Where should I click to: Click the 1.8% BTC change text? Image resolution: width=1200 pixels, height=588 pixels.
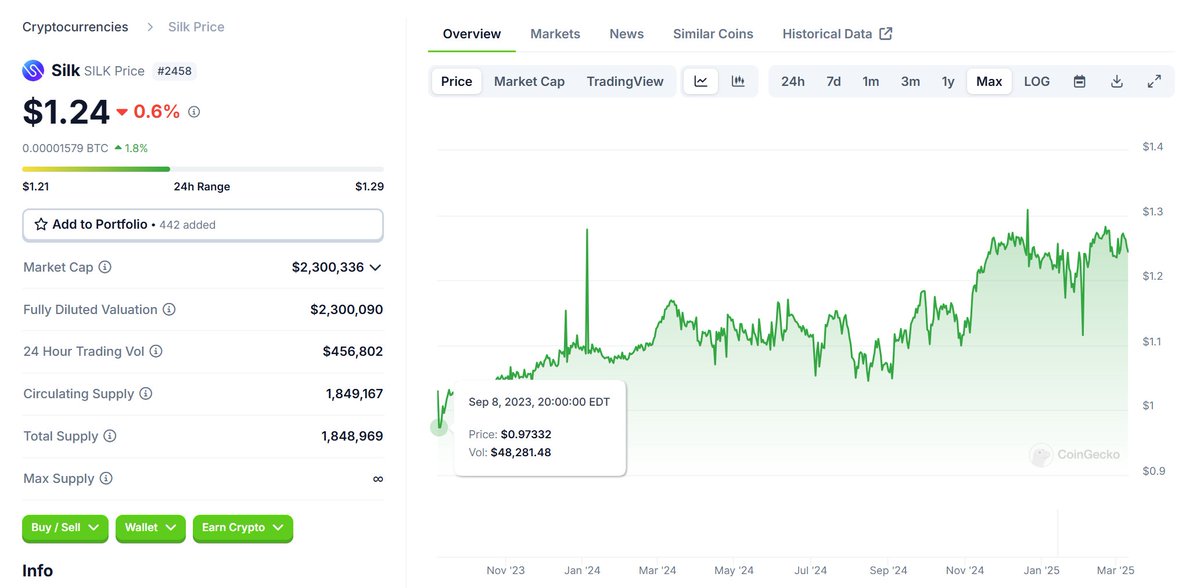pos(136,148)
